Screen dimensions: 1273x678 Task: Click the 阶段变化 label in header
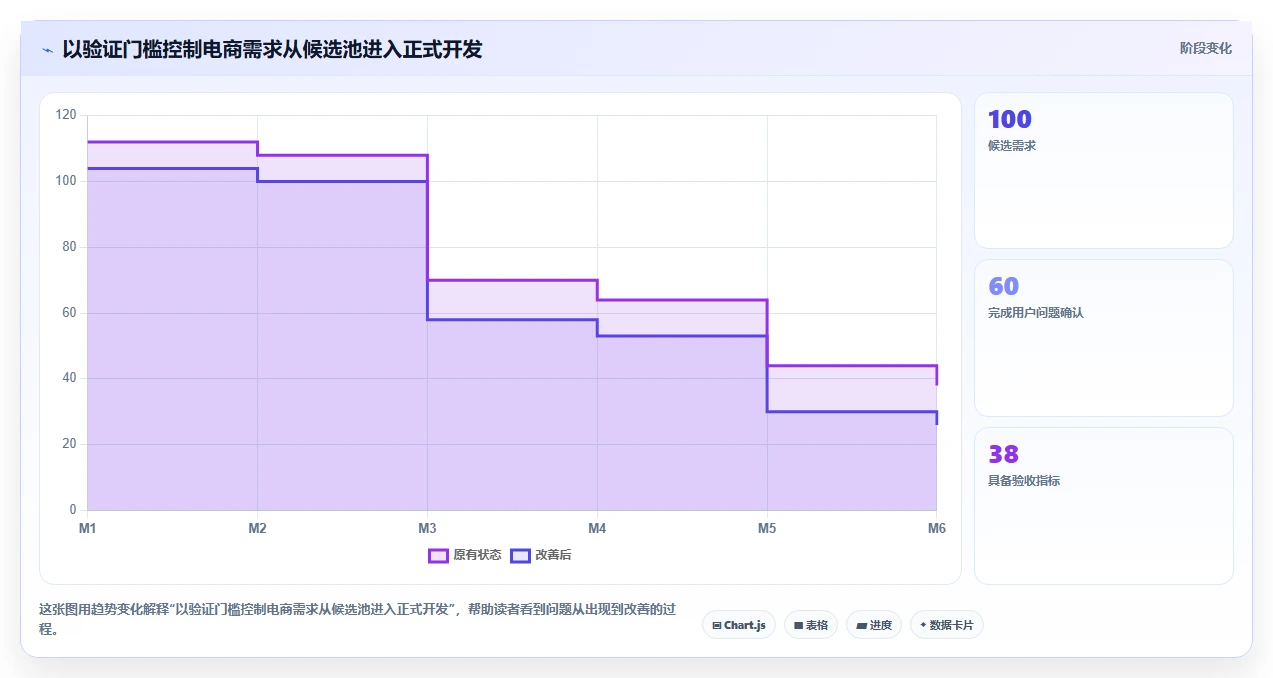(1205, 48)
